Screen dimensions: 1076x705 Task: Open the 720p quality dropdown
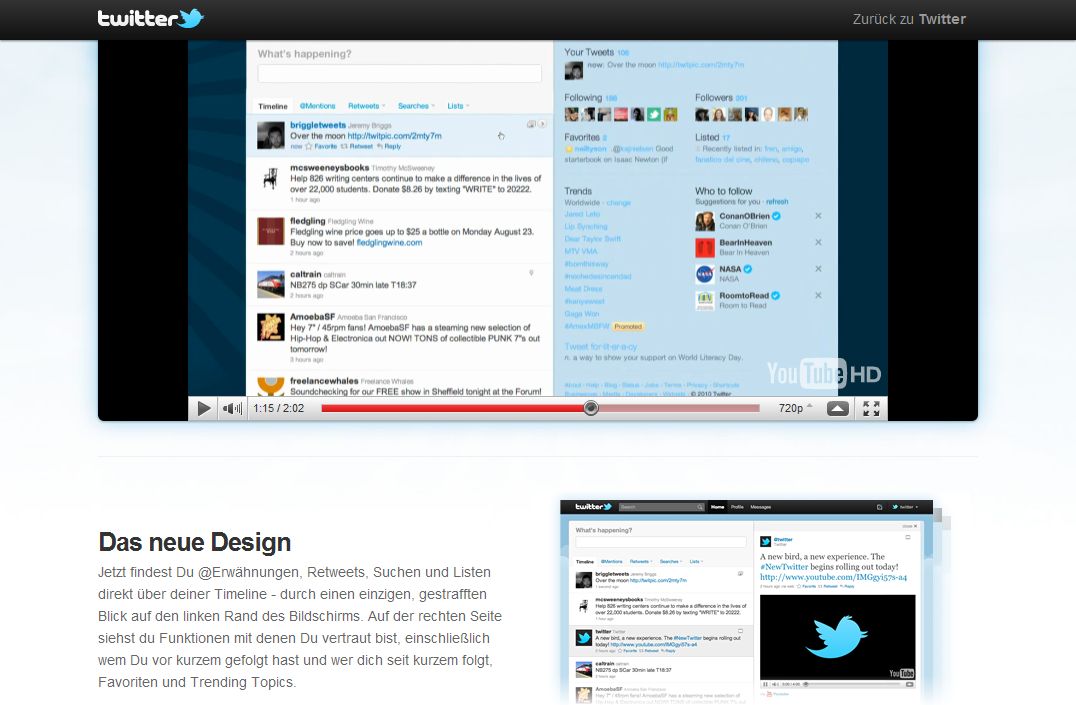click(795, 408)
